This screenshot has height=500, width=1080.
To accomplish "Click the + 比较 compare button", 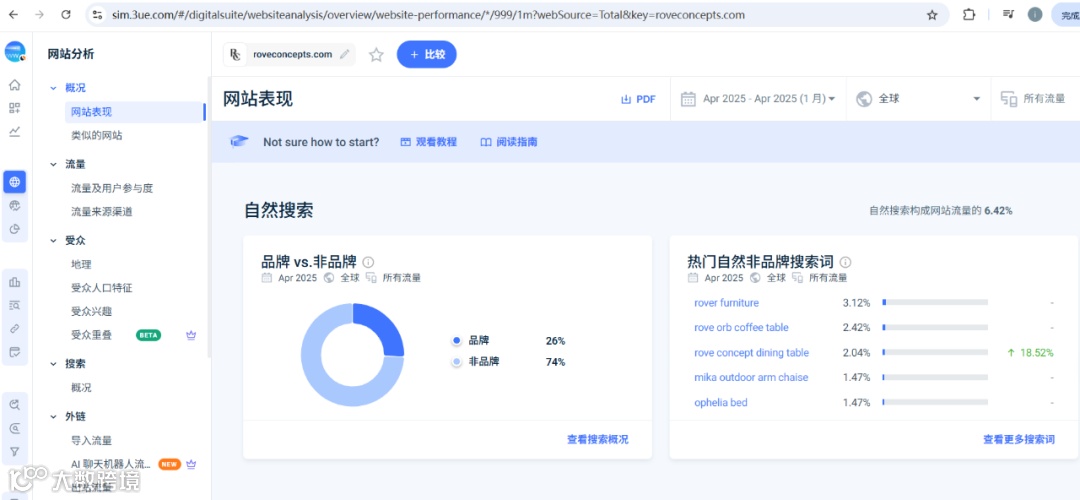I will [426, 55].
